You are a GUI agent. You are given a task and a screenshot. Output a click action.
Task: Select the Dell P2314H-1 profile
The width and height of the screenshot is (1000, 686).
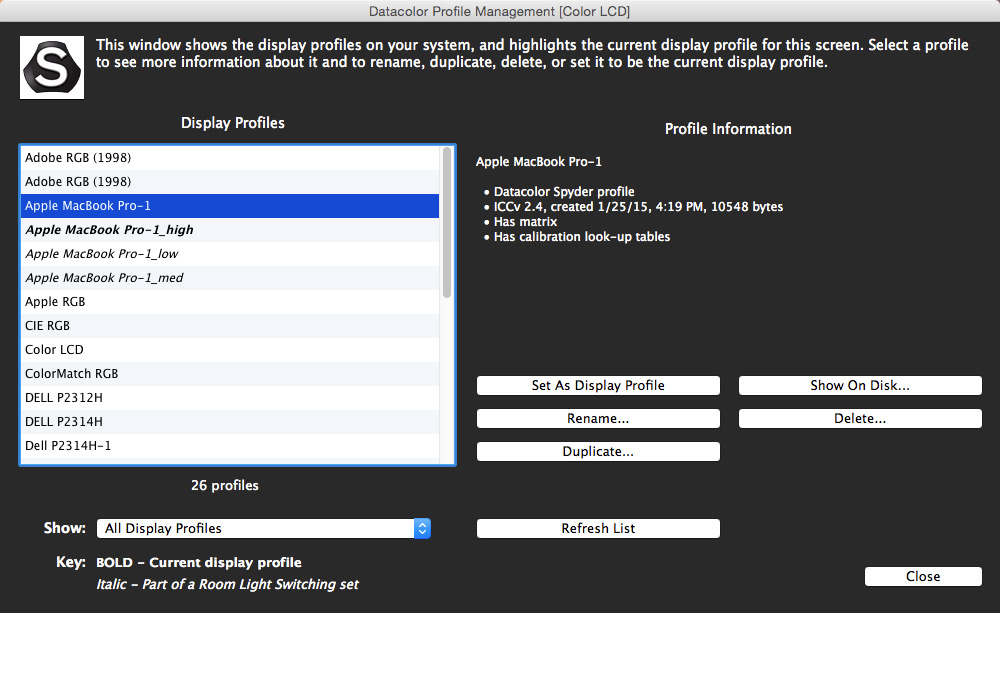pos(230,446)
